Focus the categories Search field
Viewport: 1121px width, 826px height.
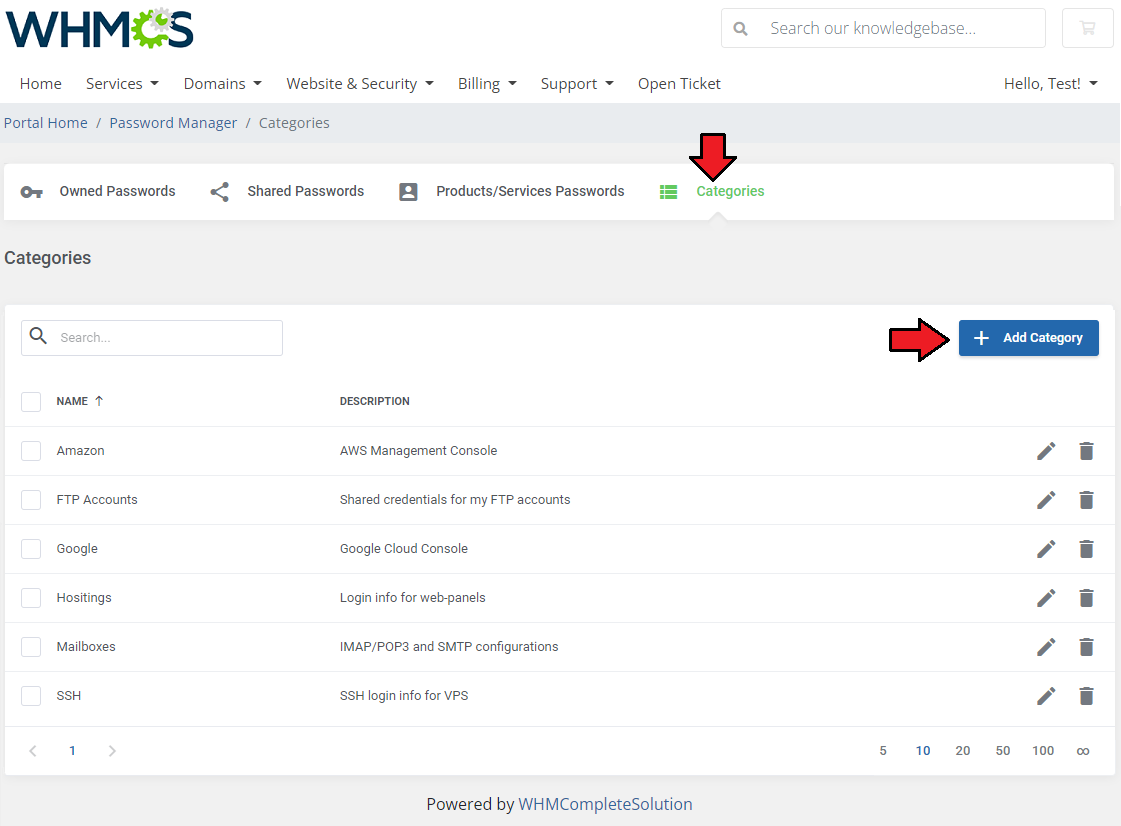point(152,338)
